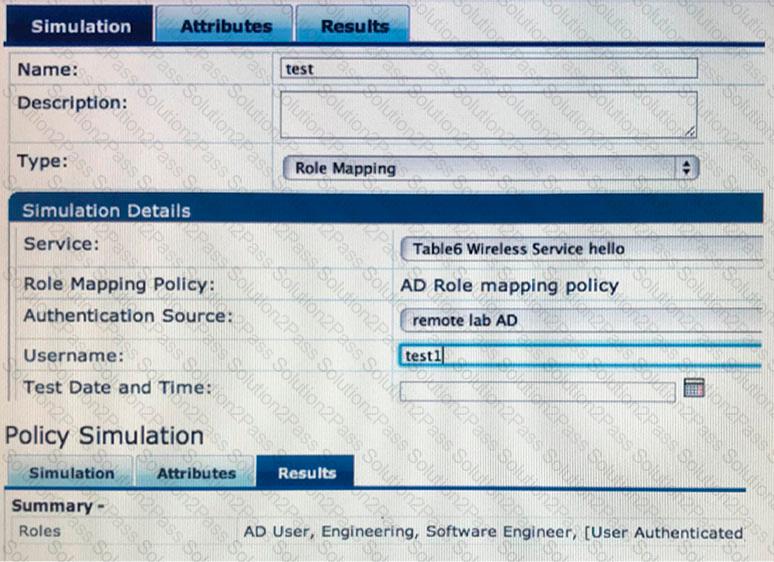Select Simulation tab under Policy Simulation heading
Viewport: 774px width, 562px height.
71,473
